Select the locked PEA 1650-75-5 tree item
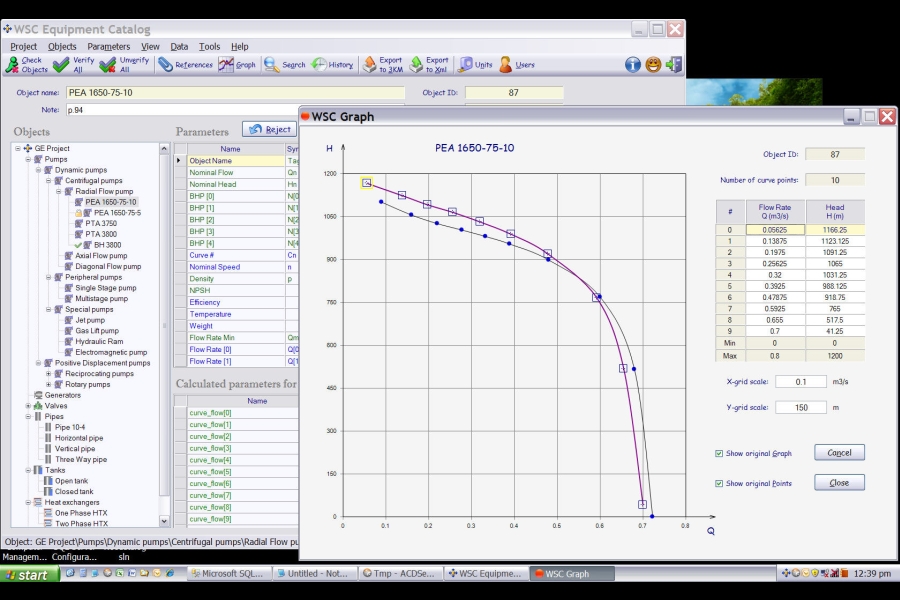900x600 pixels. coord(117,212)
